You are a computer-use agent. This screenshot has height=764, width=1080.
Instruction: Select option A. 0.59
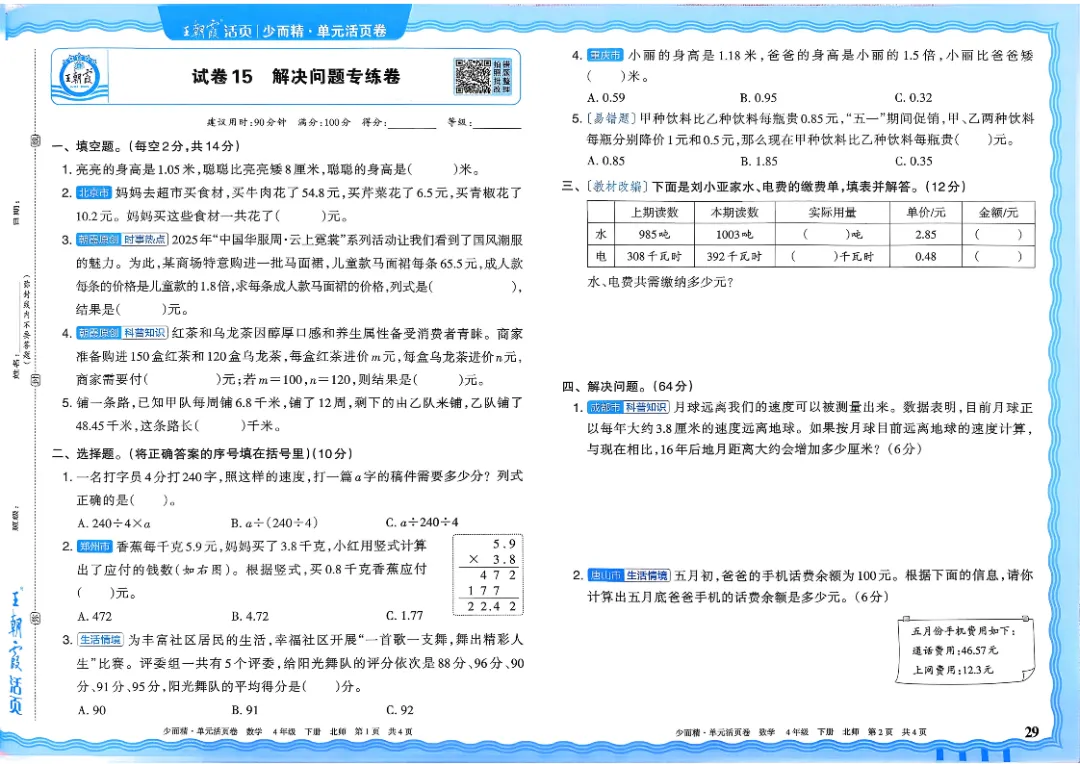coord(606,98)
